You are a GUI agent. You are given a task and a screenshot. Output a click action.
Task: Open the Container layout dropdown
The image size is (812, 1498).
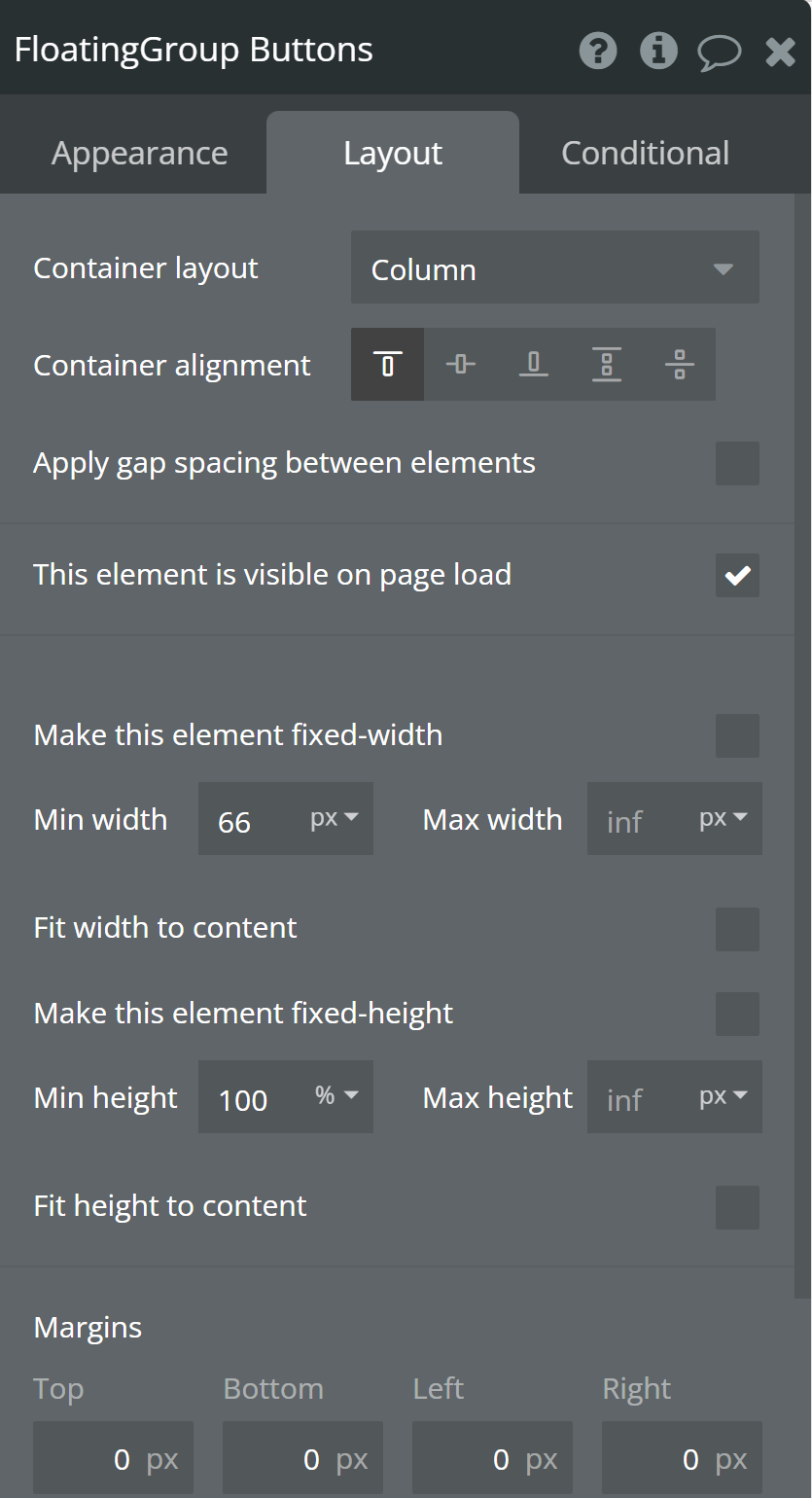[x=554, y=267]
